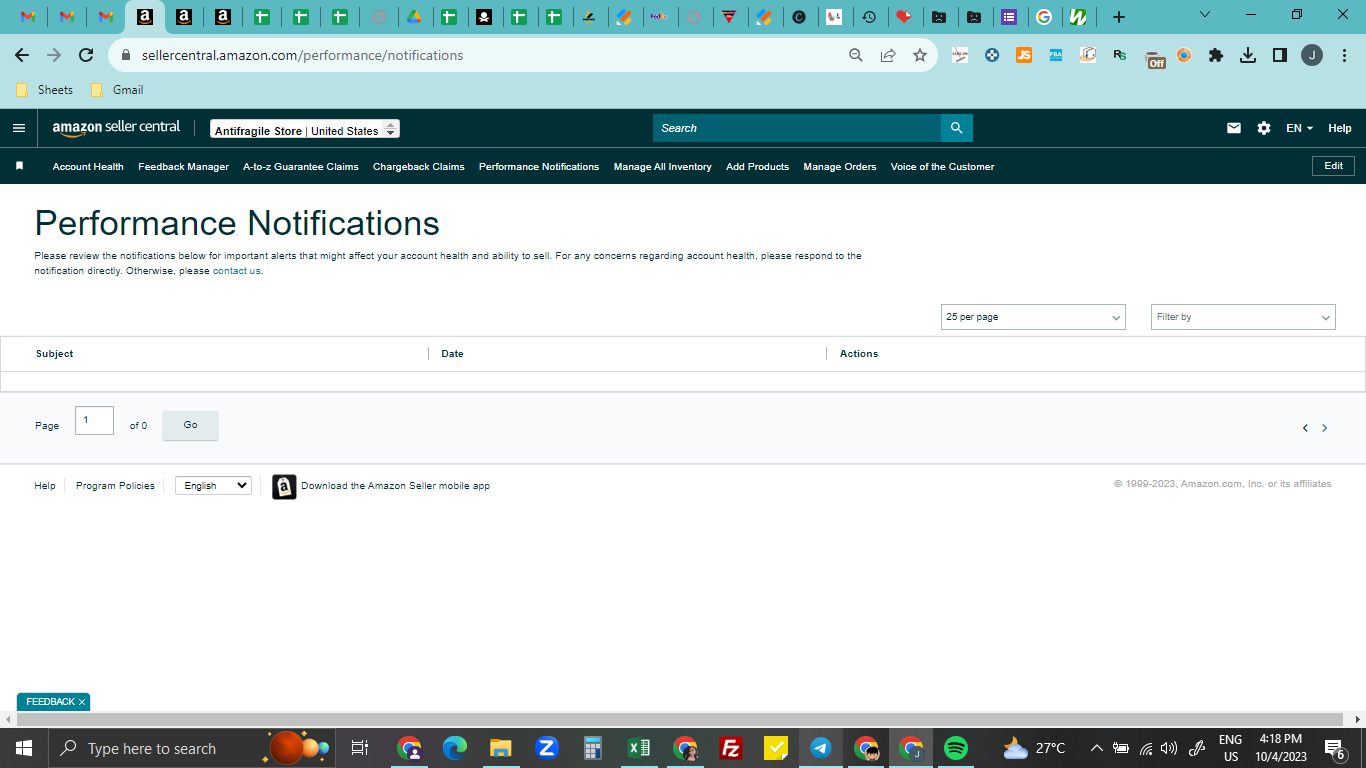Click the Amazon Seller app icon in the footer
The image size is (1366, 768).
pyautogui.click(x=284, y=486)
